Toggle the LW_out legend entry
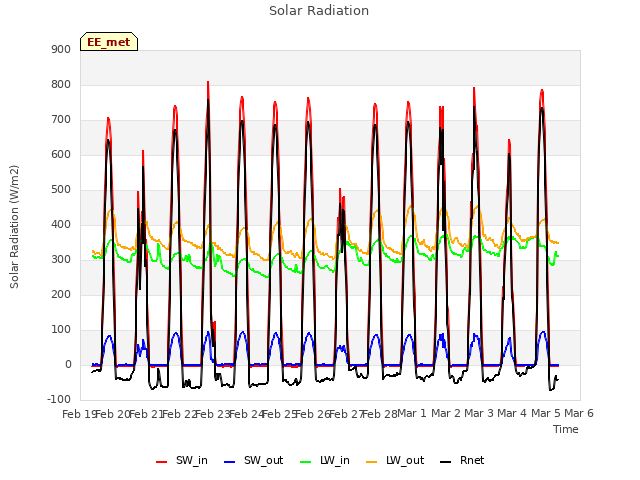 tap(395, 460)
